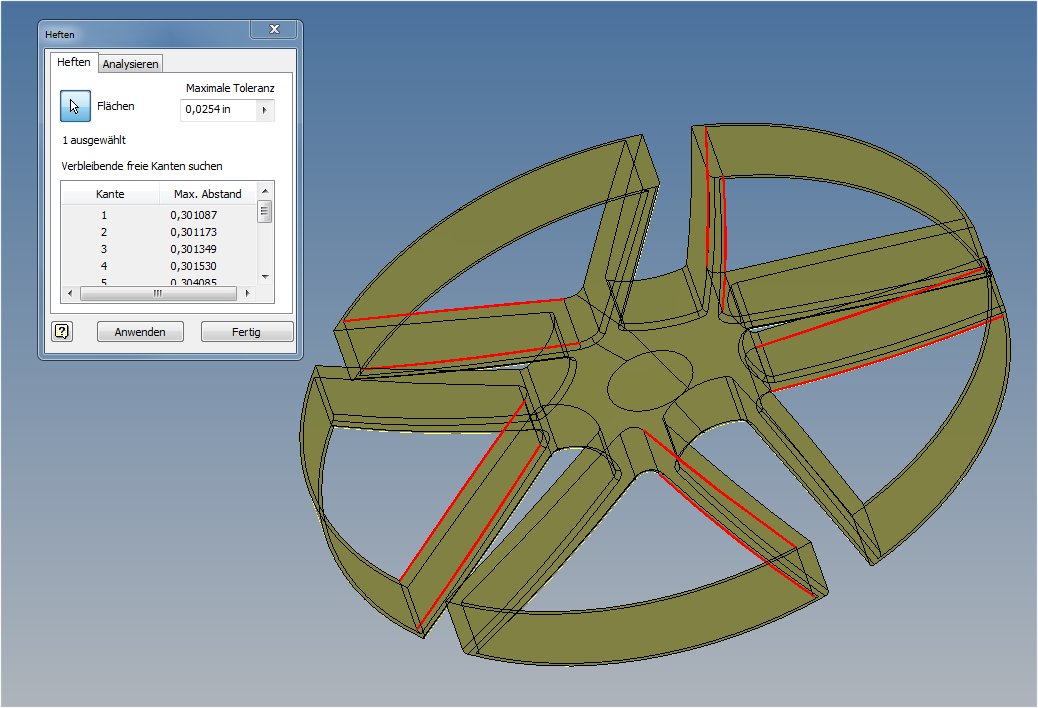This screenshot has width=1038, height=708.
Task: Select edge row 3 with 0,301349
Action: [x=159, y=249]
